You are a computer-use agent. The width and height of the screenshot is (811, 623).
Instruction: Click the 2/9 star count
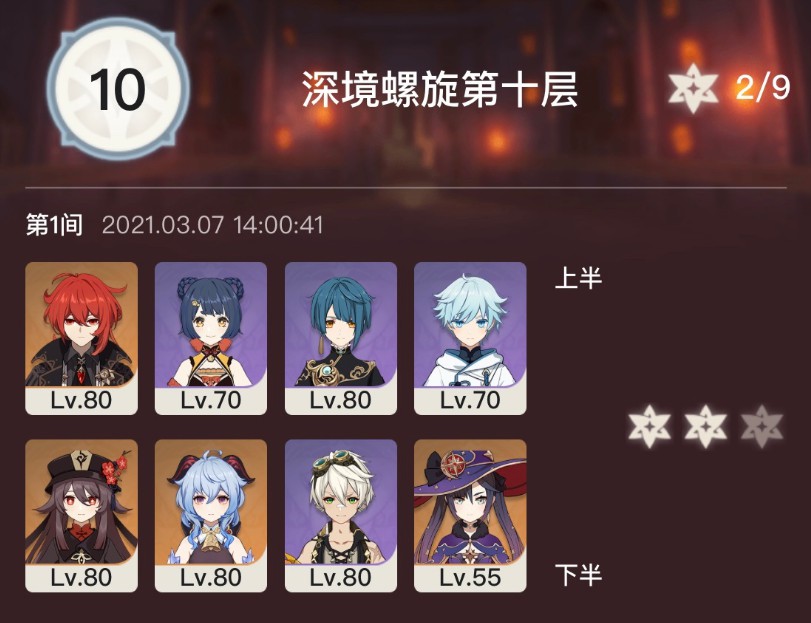[762, 87]
